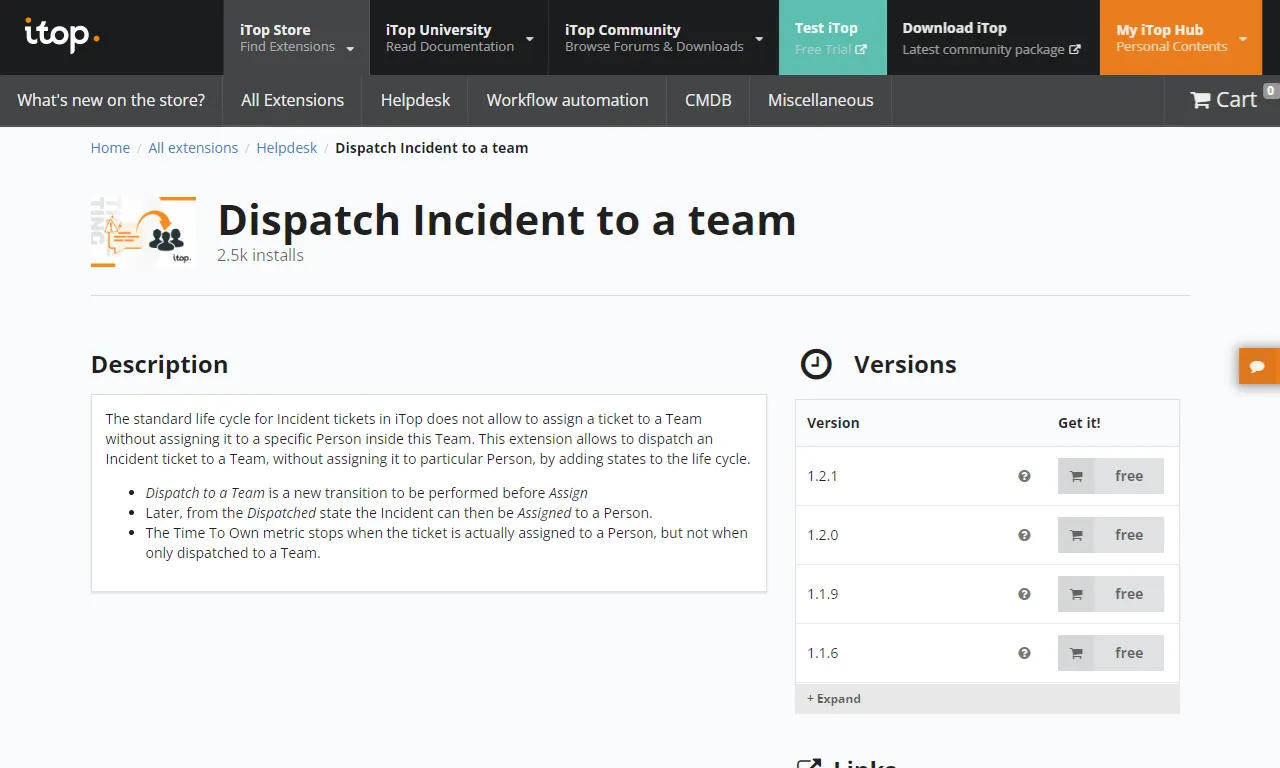The image size is (1280, 768).
Task: Follow the All extensions breadcrumb link
Action: coord(193,148)
